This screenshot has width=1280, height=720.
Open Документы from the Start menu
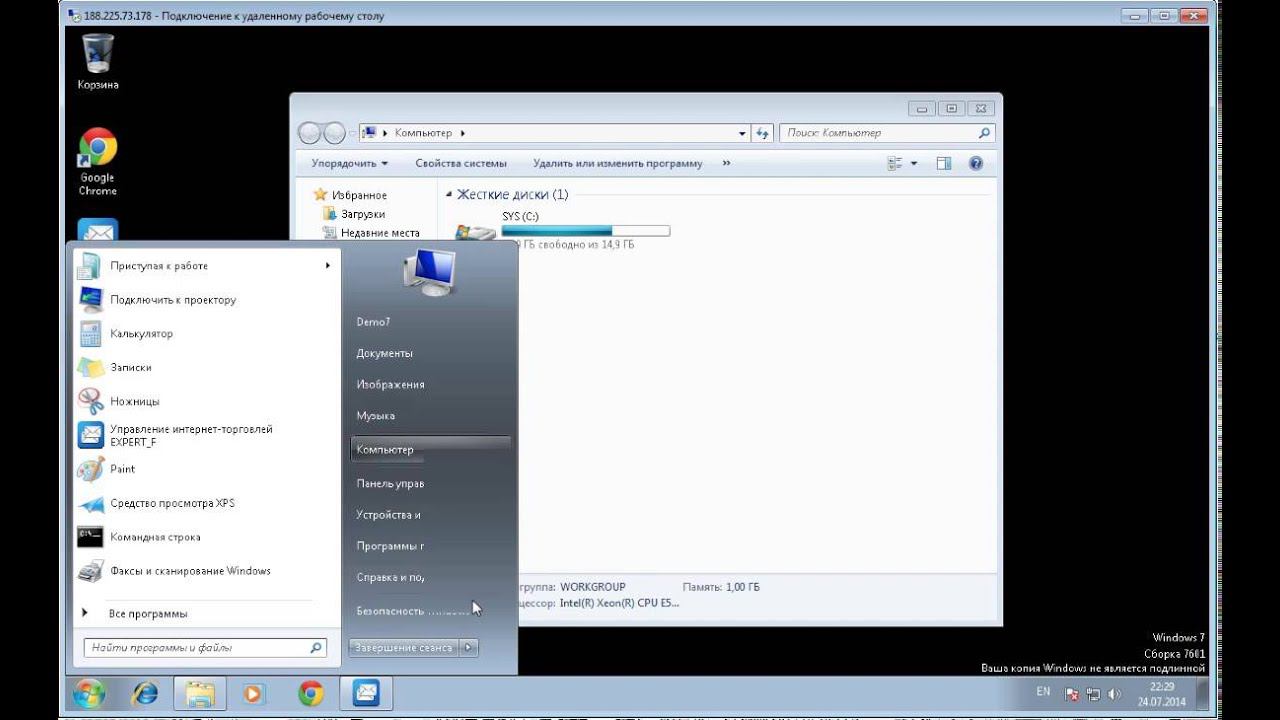pos(384,353)
